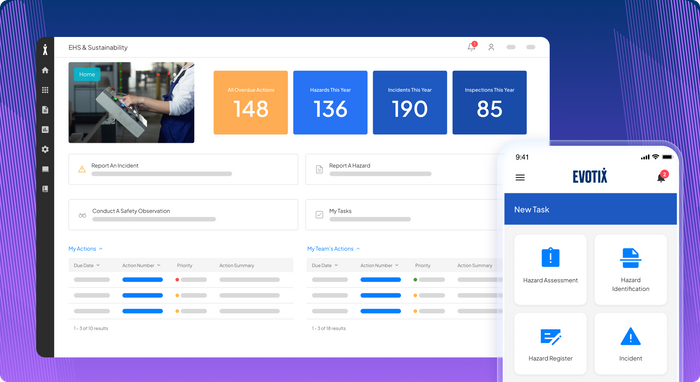The image size is (700, 382).
Task: Click the My Tasks checkbox icon
Action: coord(319,215)
